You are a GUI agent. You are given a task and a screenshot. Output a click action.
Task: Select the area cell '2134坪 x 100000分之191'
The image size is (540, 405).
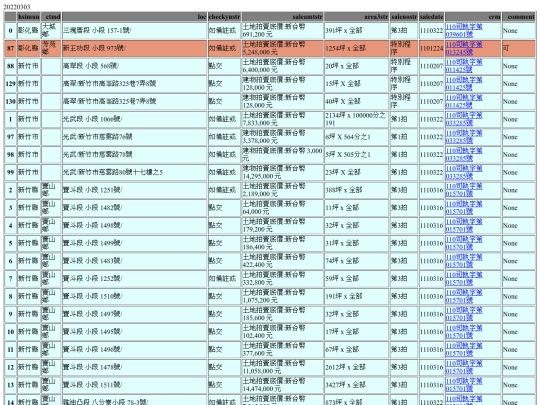(356, 119)
